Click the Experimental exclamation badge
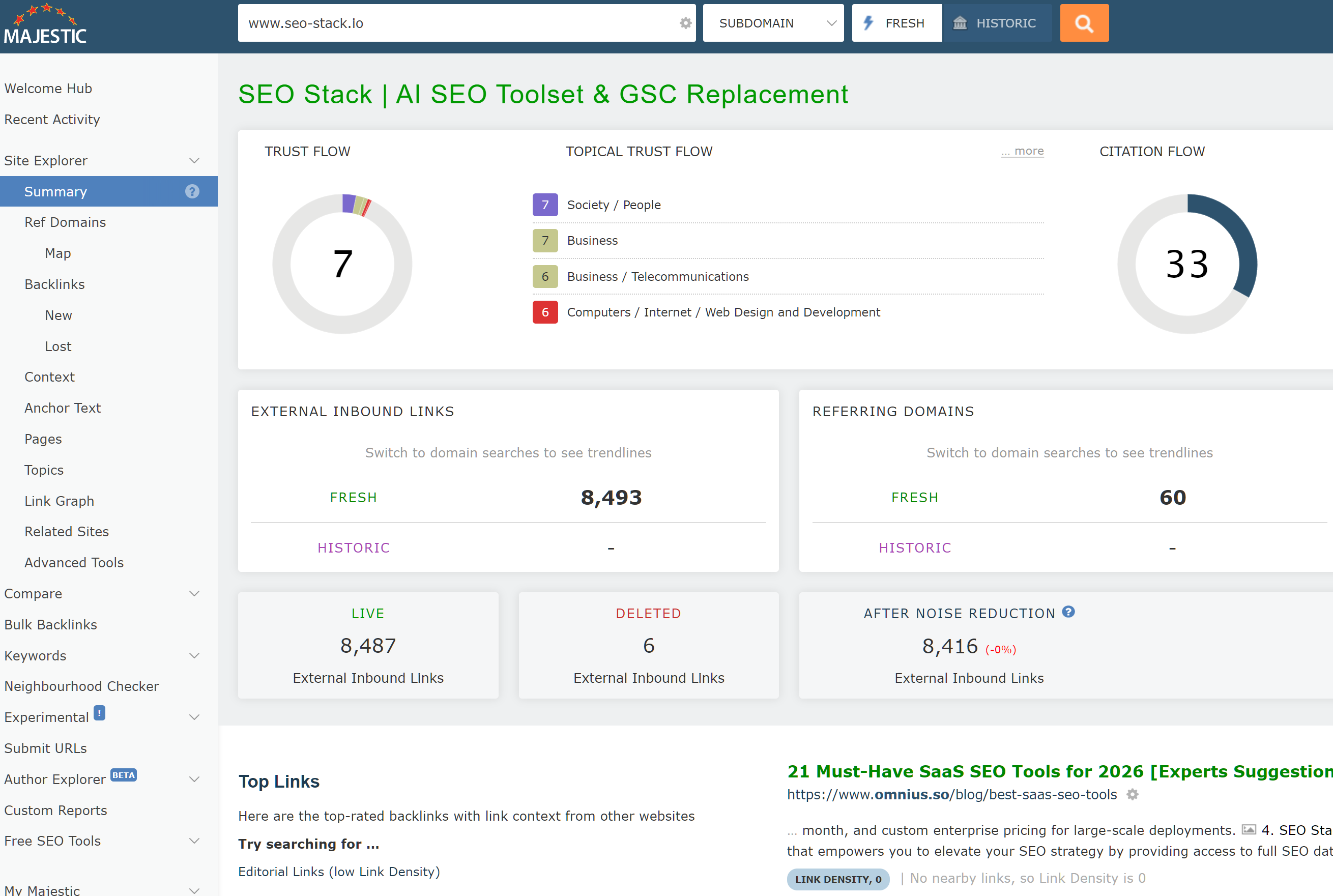Viewport: 1333px width, 896px height. point(99,713)
